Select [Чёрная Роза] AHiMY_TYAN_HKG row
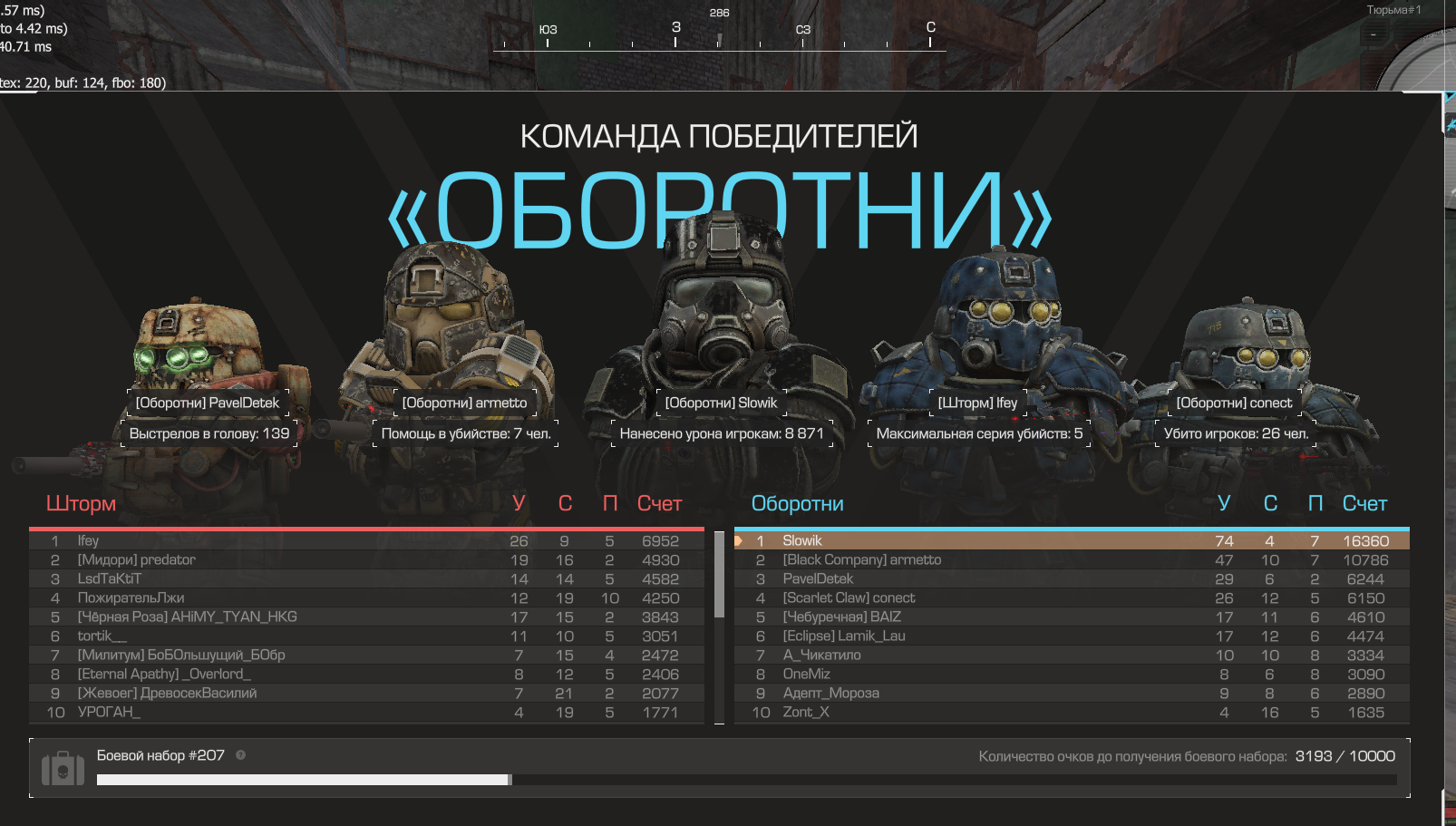The image size is (1456, 826). point(366,617)
